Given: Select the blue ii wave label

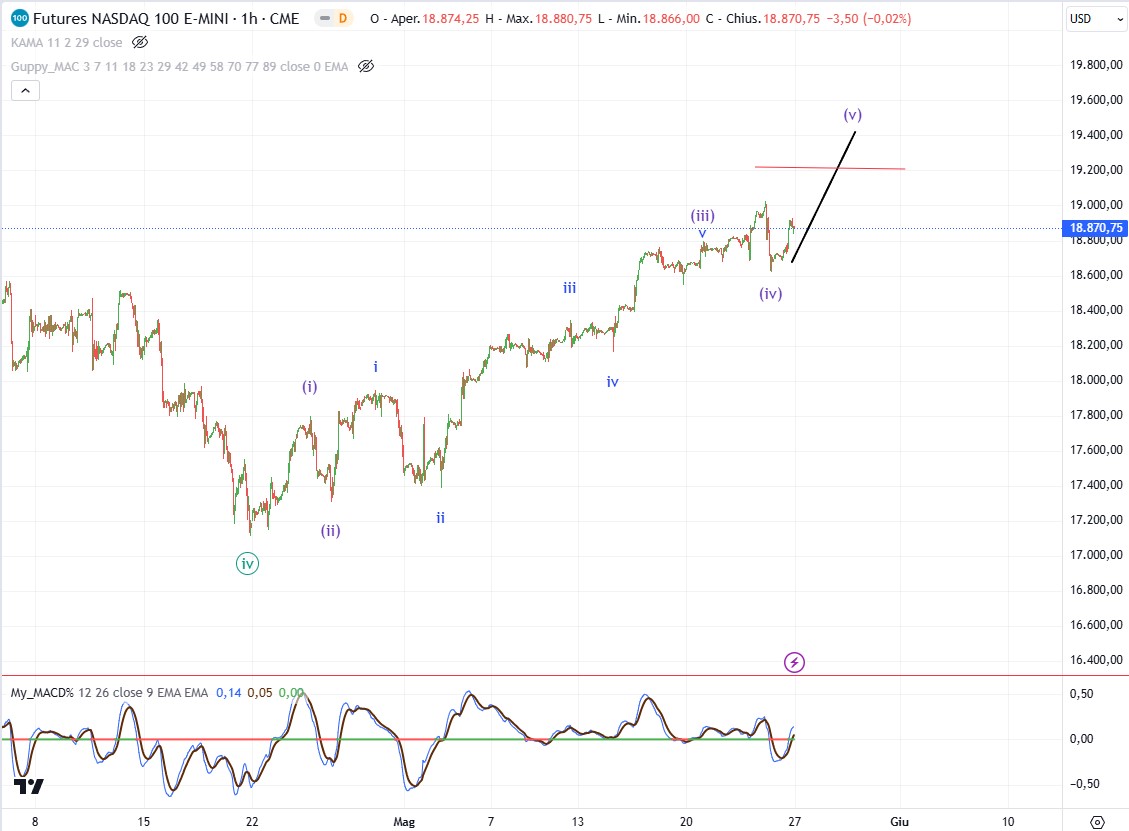Looking at the screenshot, I should (x=440, y=517).
